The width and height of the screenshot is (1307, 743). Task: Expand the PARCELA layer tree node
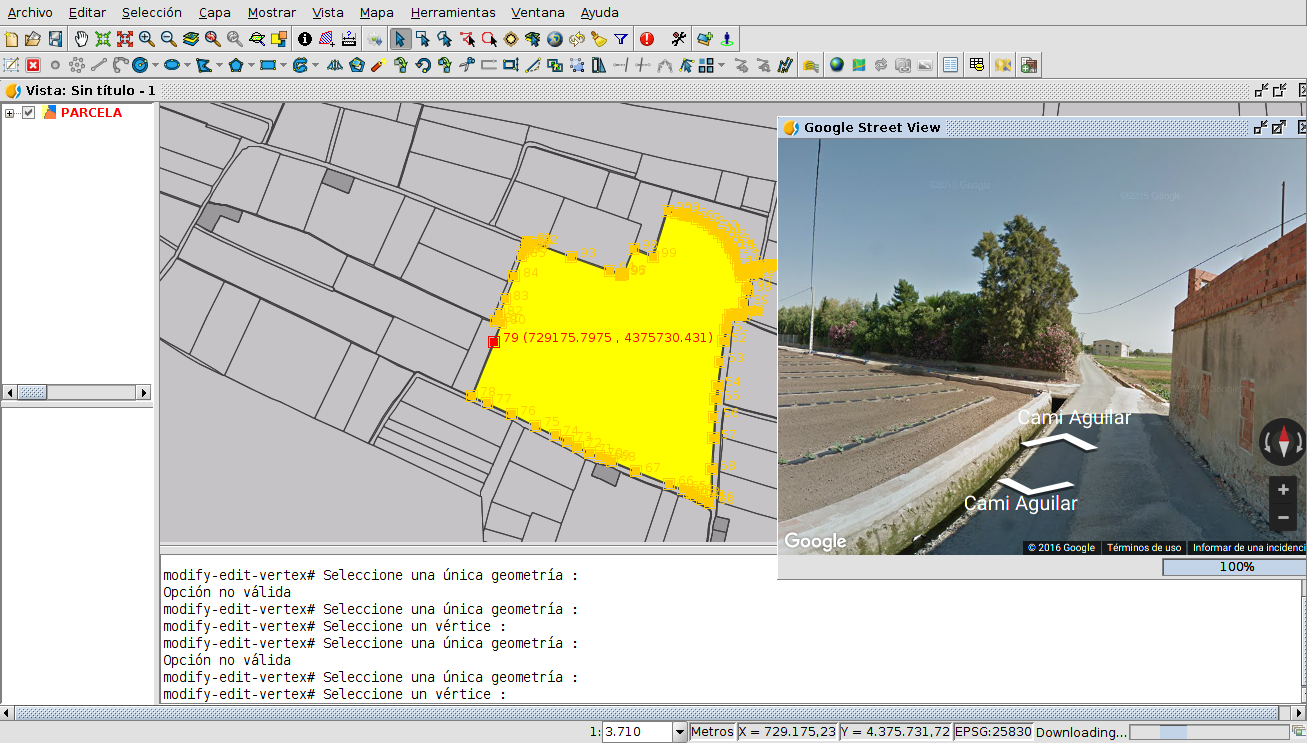[x=10, y=113]
